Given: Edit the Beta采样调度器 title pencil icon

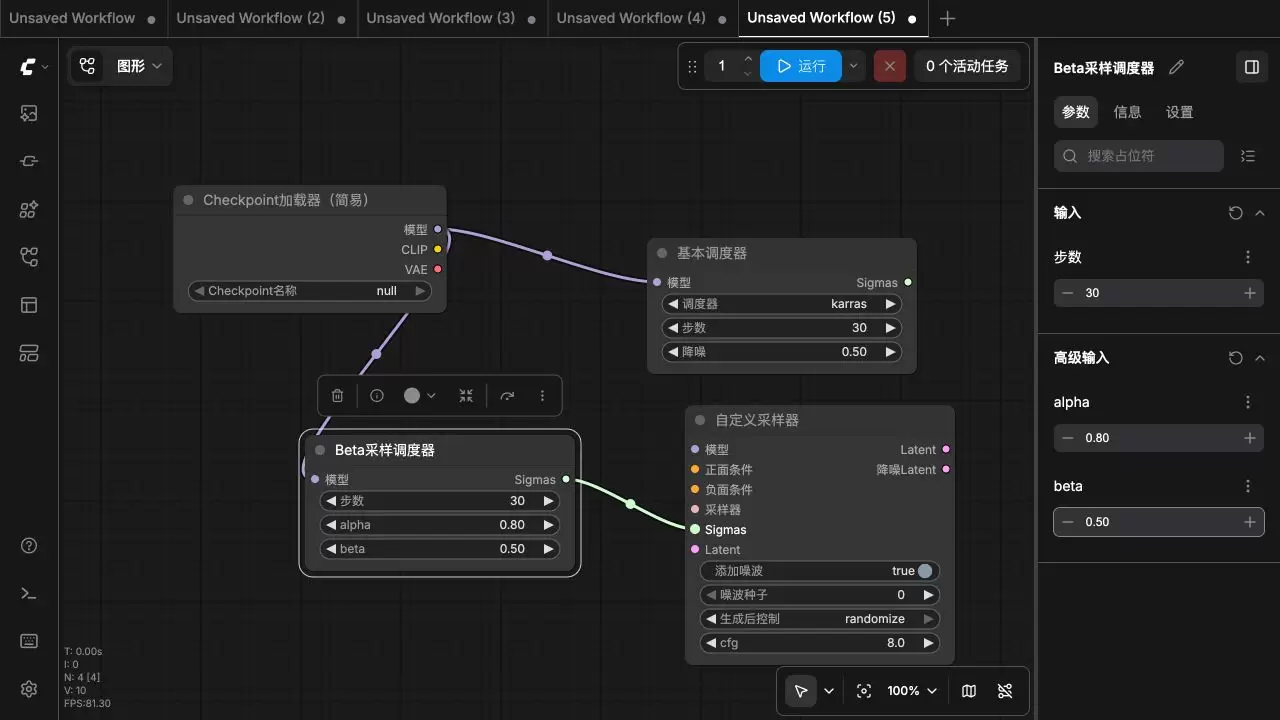Looking at the screenshot, I should [1176, 67].
